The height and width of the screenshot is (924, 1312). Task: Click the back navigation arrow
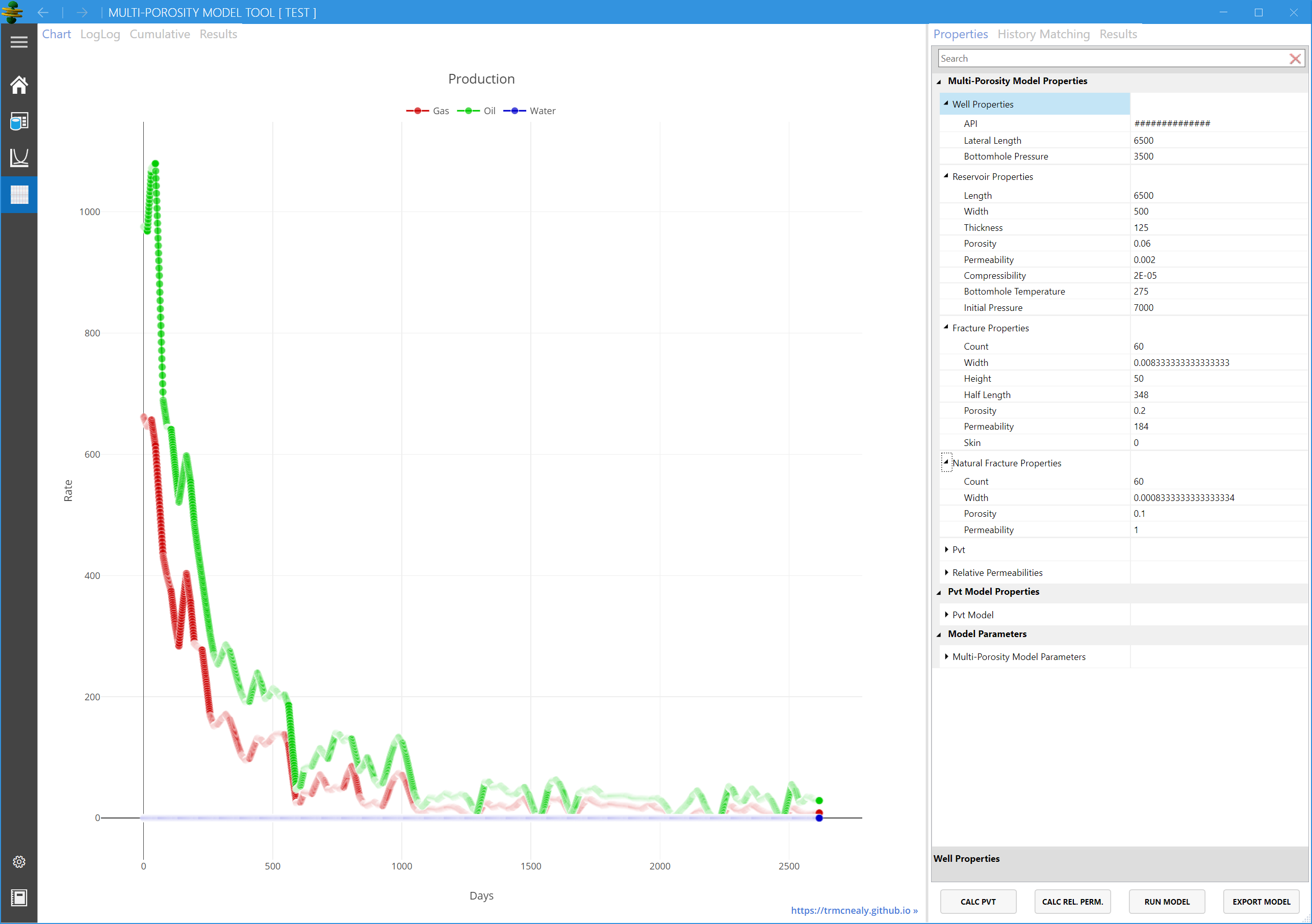point(43,13)
